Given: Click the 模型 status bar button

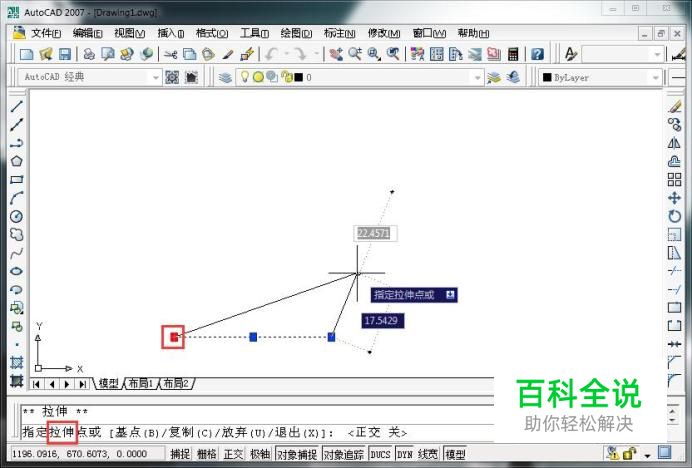Looking at the screenshot, I should pyautogui.click(x=455, y=454).
